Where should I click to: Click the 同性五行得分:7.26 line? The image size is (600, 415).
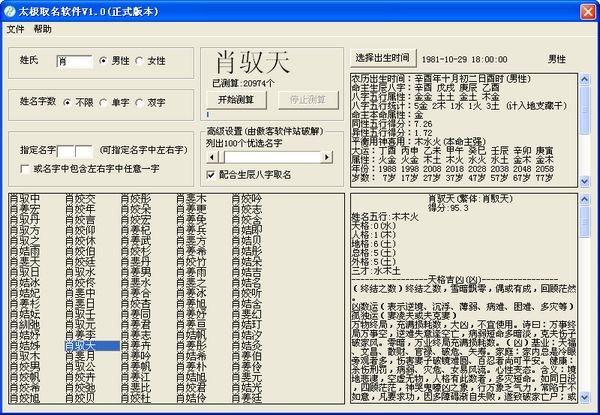click(x=392, y=124)
